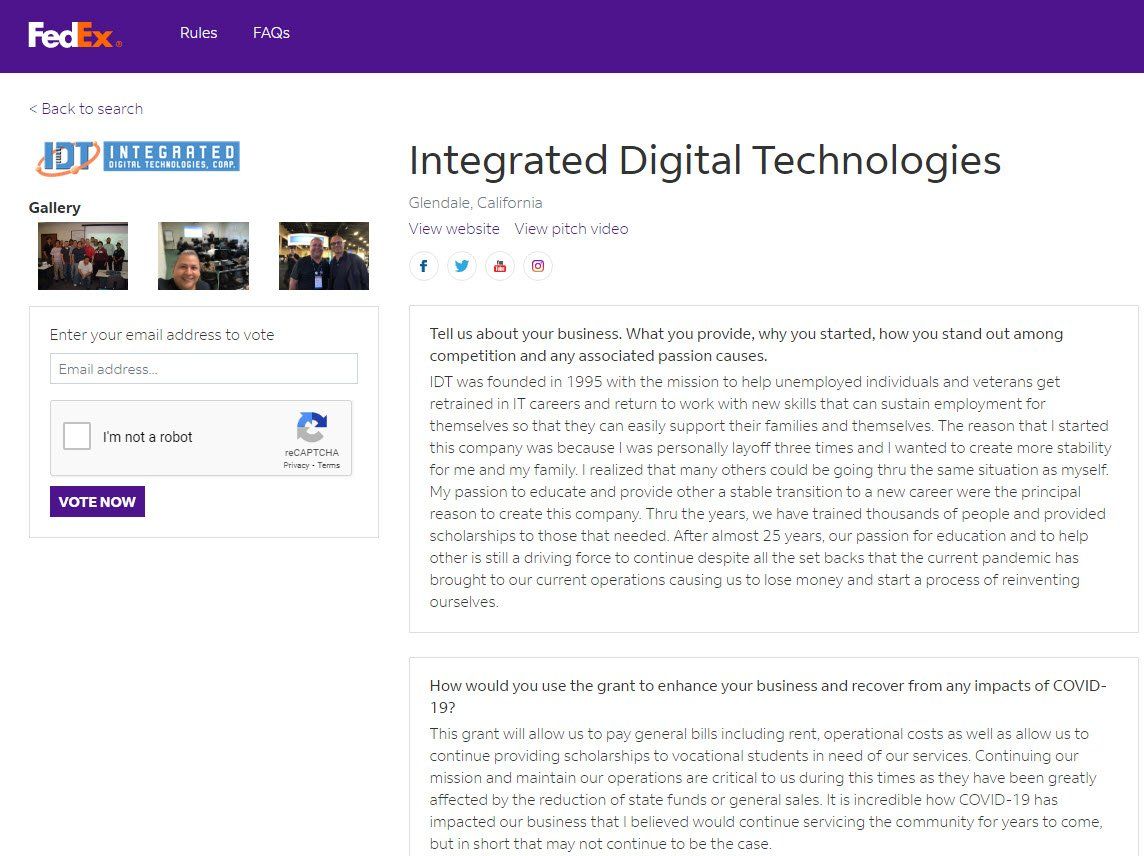1144x856 pixels.
Task: Click the Enter your email address to vote label
Action: [162, 335]
